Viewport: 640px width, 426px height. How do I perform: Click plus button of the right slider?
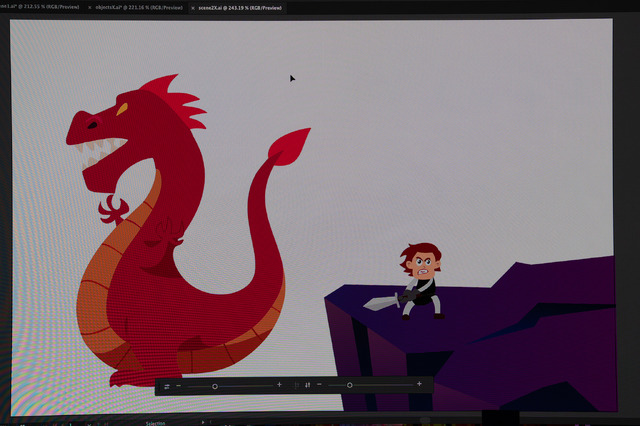[x=419, y=384]
